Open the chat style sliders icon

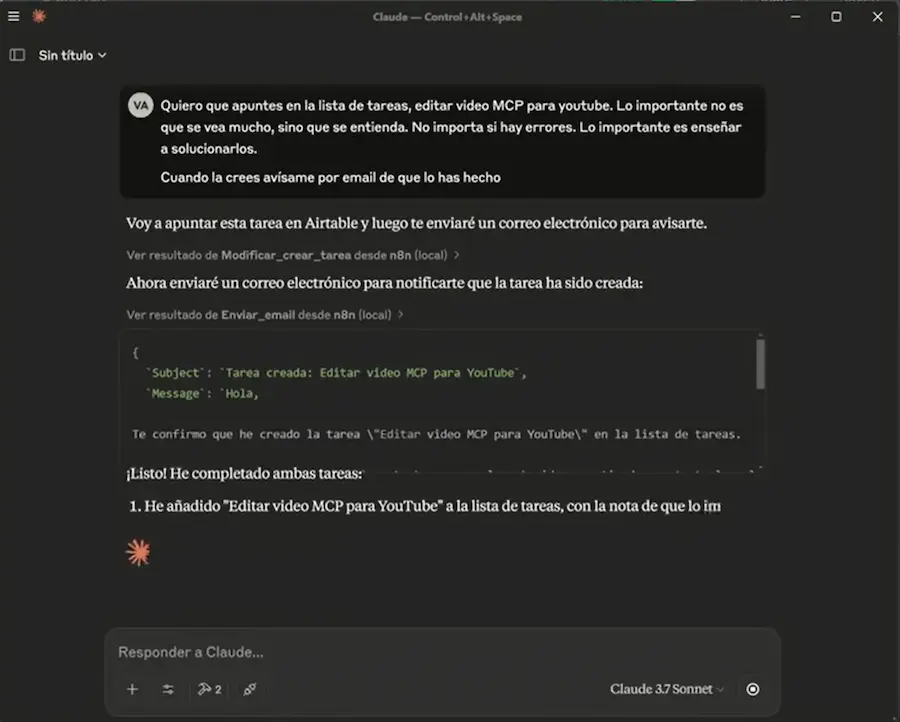tap(168, 689)
